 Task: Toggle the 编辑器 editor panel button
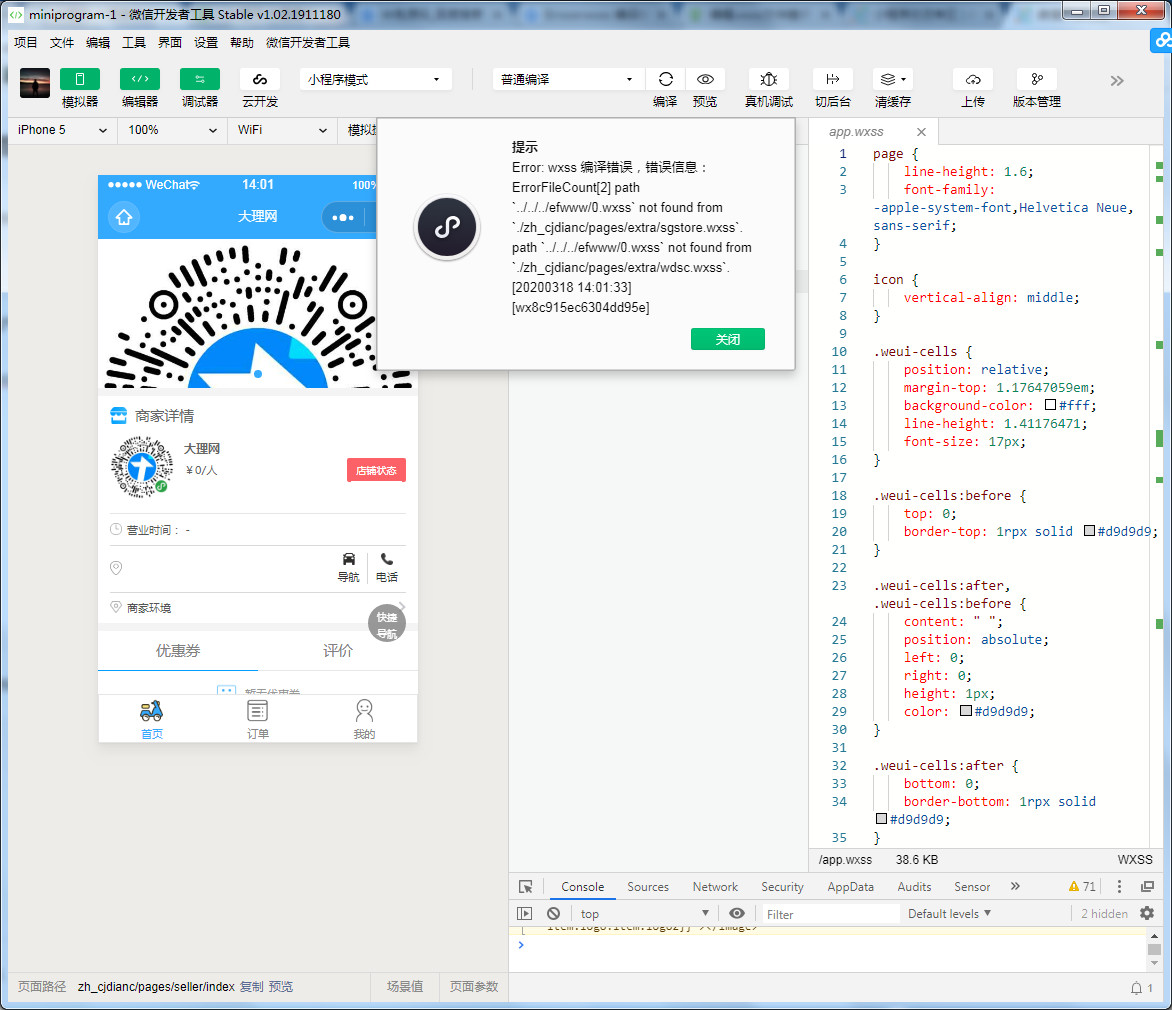(140, 79)
